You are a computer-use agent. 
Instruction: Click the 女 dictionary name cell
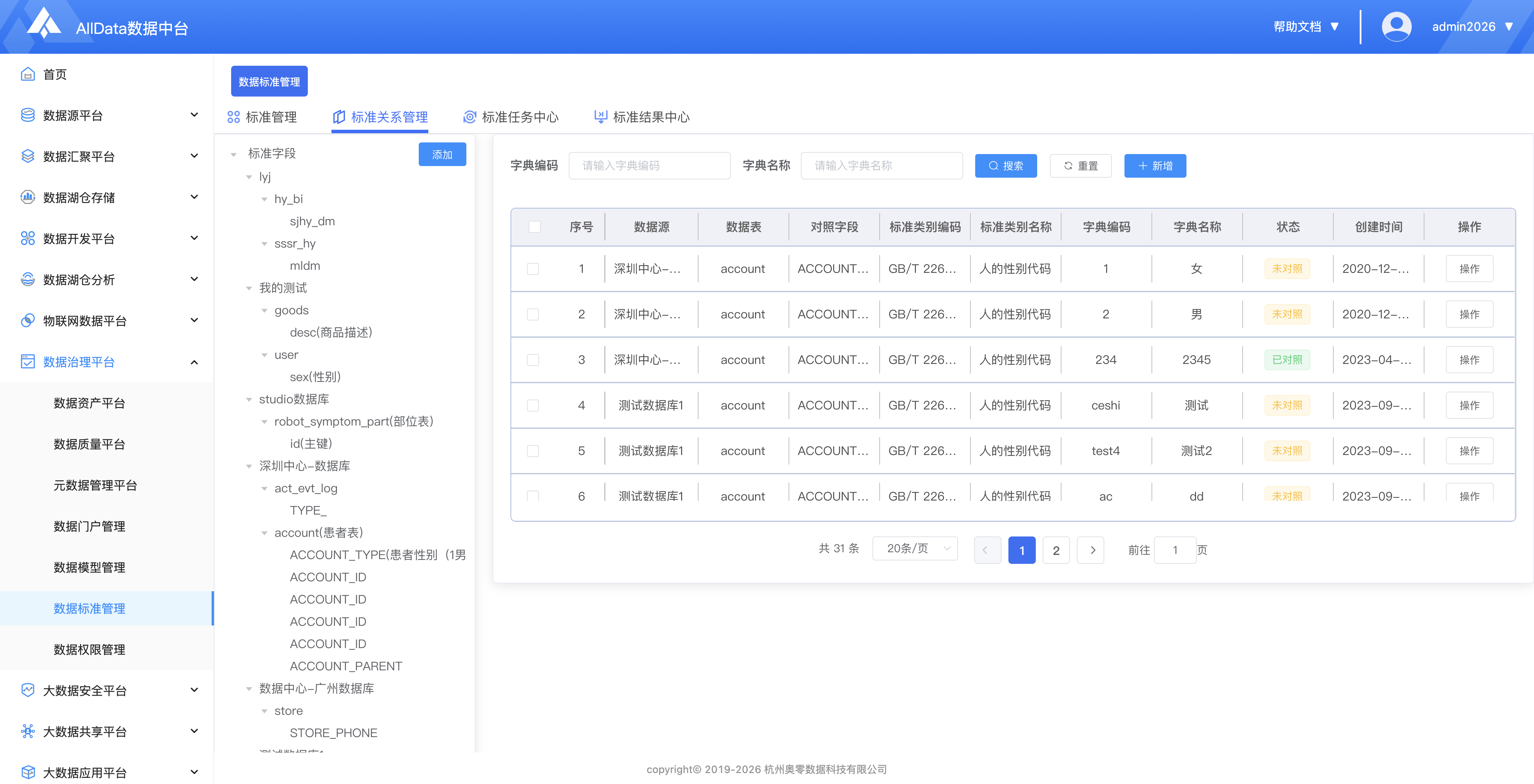tap(1196, 268)
